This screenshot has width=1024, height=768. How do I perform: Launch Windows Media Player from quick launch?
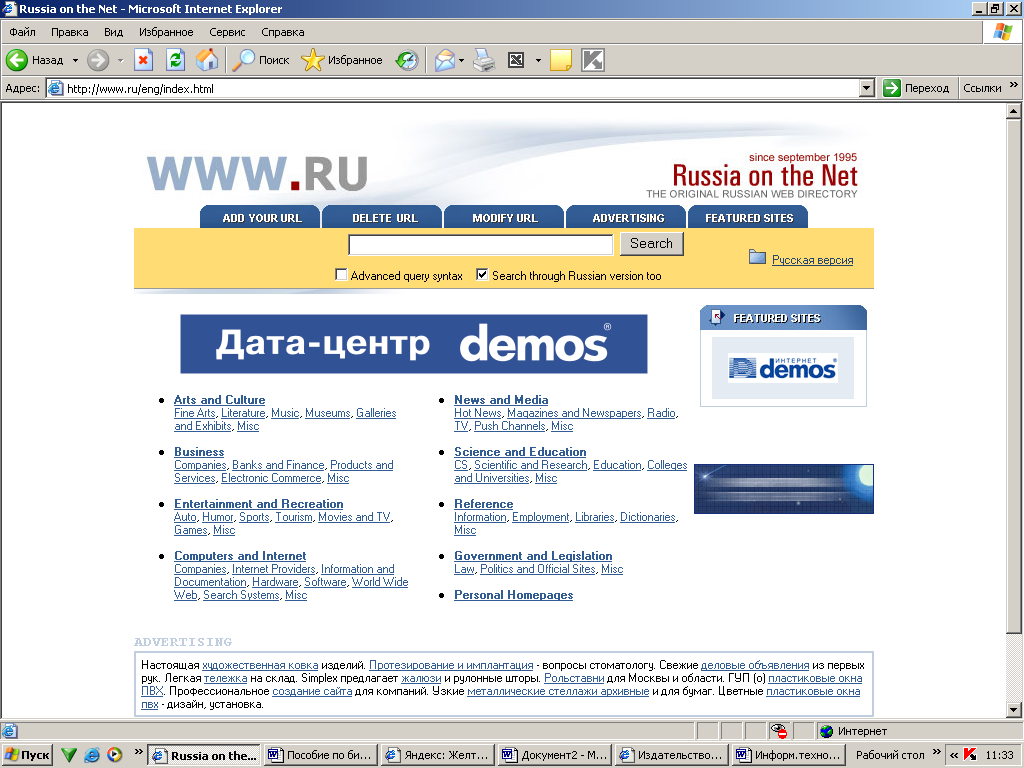114,755
